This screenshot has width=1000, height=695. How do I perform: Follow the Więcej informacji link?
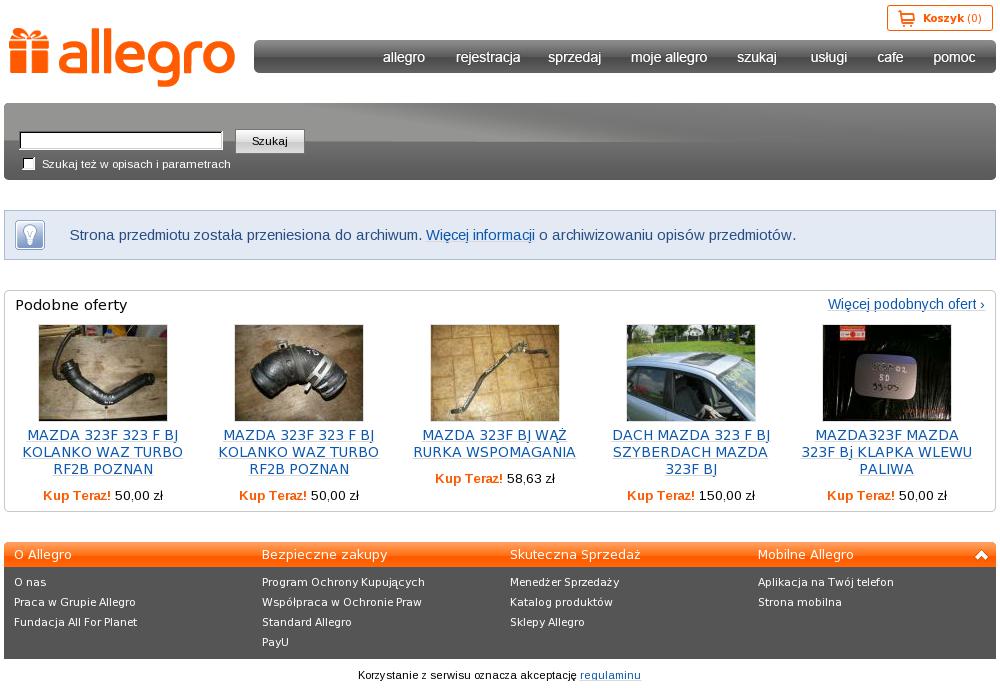click(480, 235)
